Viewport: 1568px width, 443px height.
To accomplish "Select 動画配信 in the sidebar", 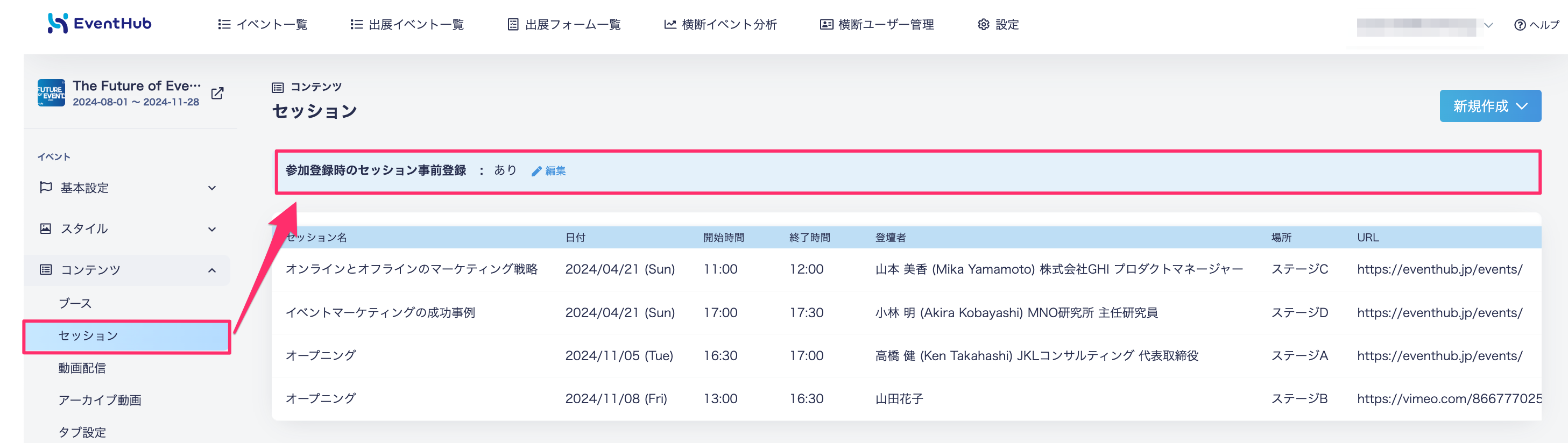I will [82, 368].
